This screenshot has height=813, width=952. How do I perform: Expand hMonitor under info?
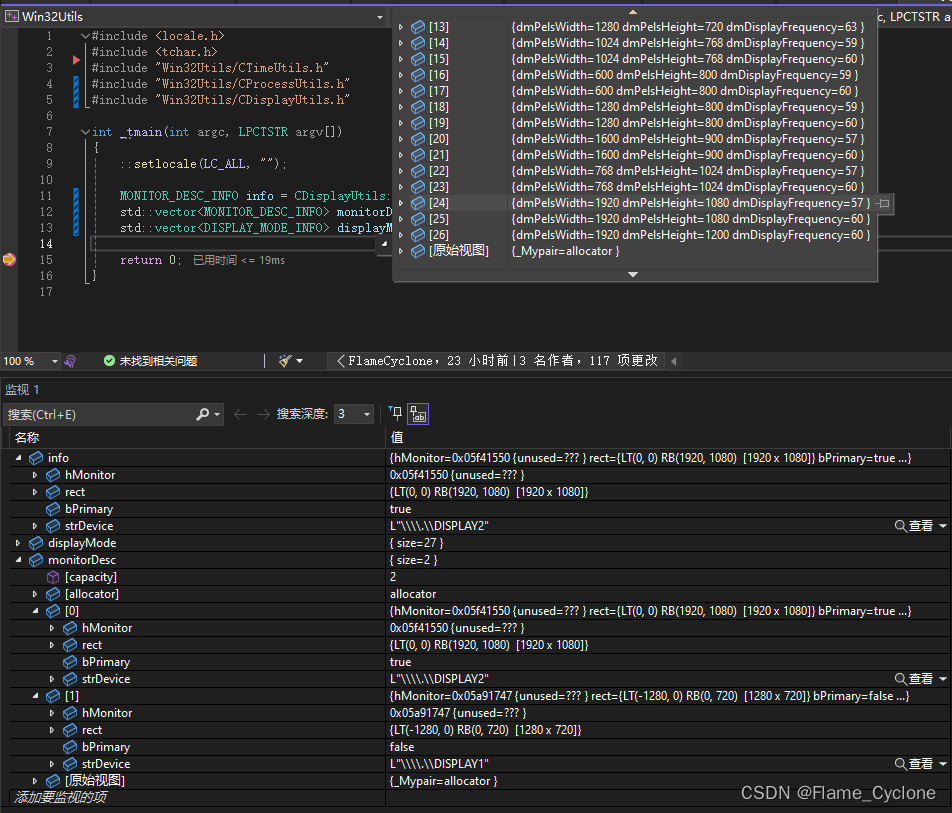pos(35,475)
